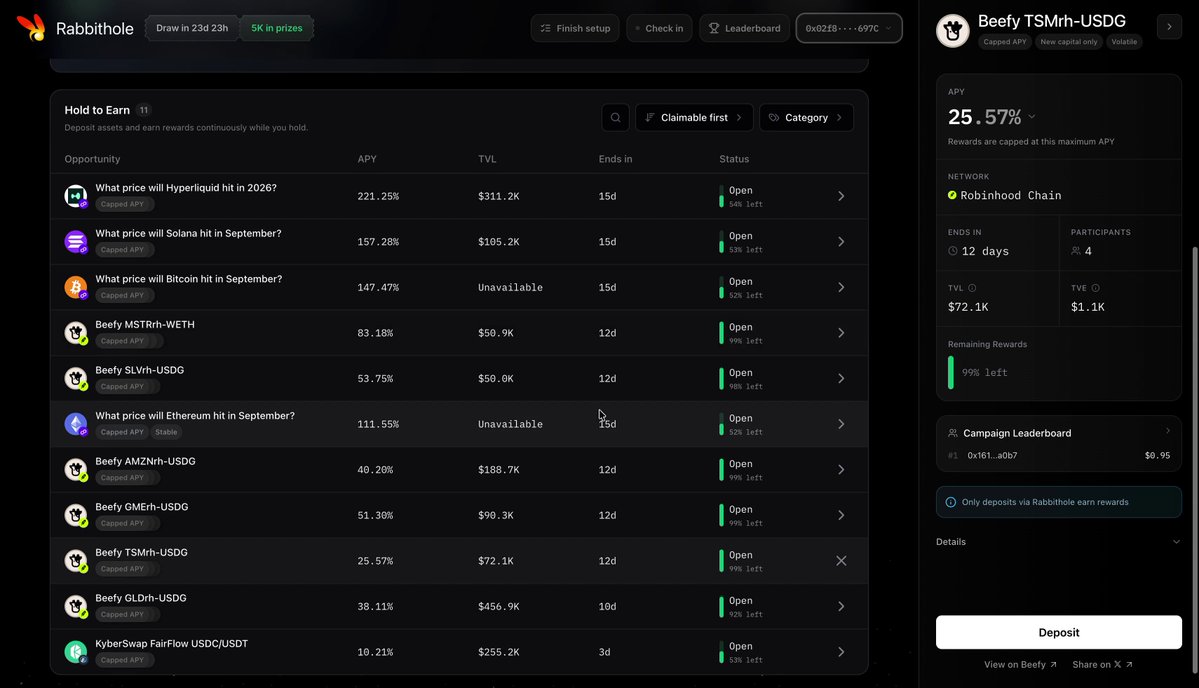This screenshot has width=1199, height=688.
Task: Click the $456.9K TVL value
Action: [499, 607]
